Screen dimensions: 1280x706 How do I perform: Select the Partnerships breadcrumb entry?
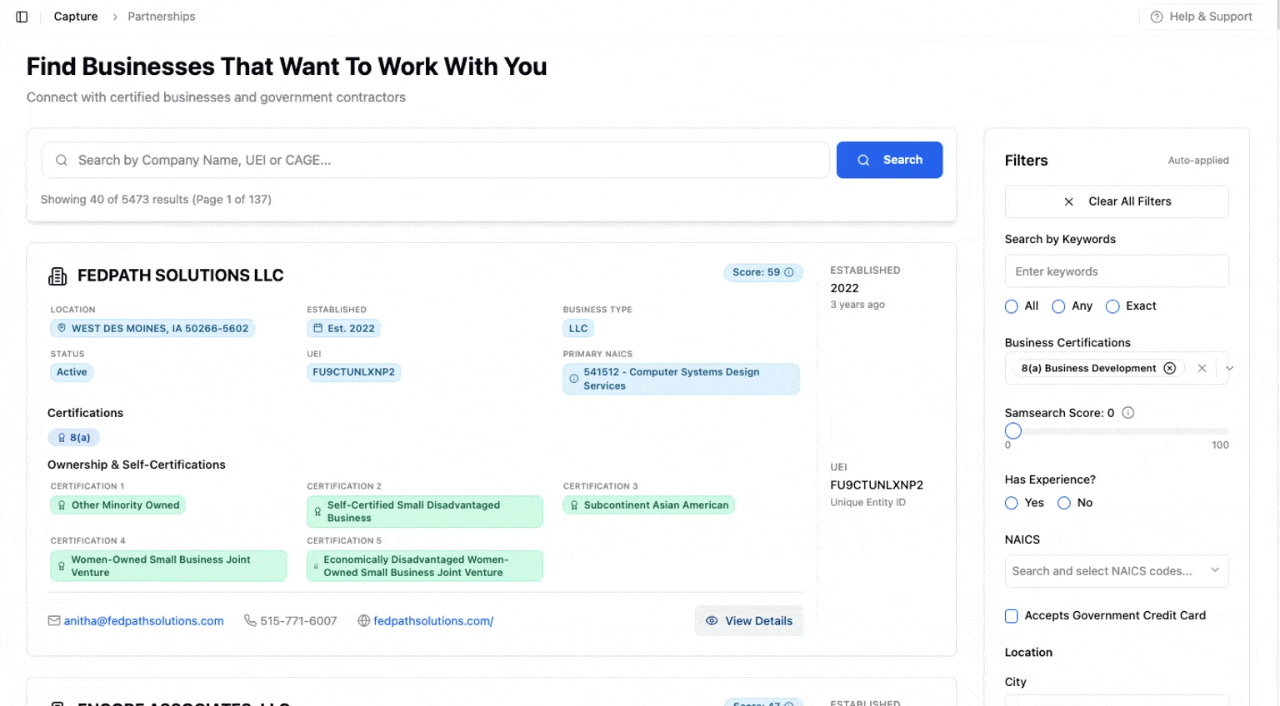161,16
